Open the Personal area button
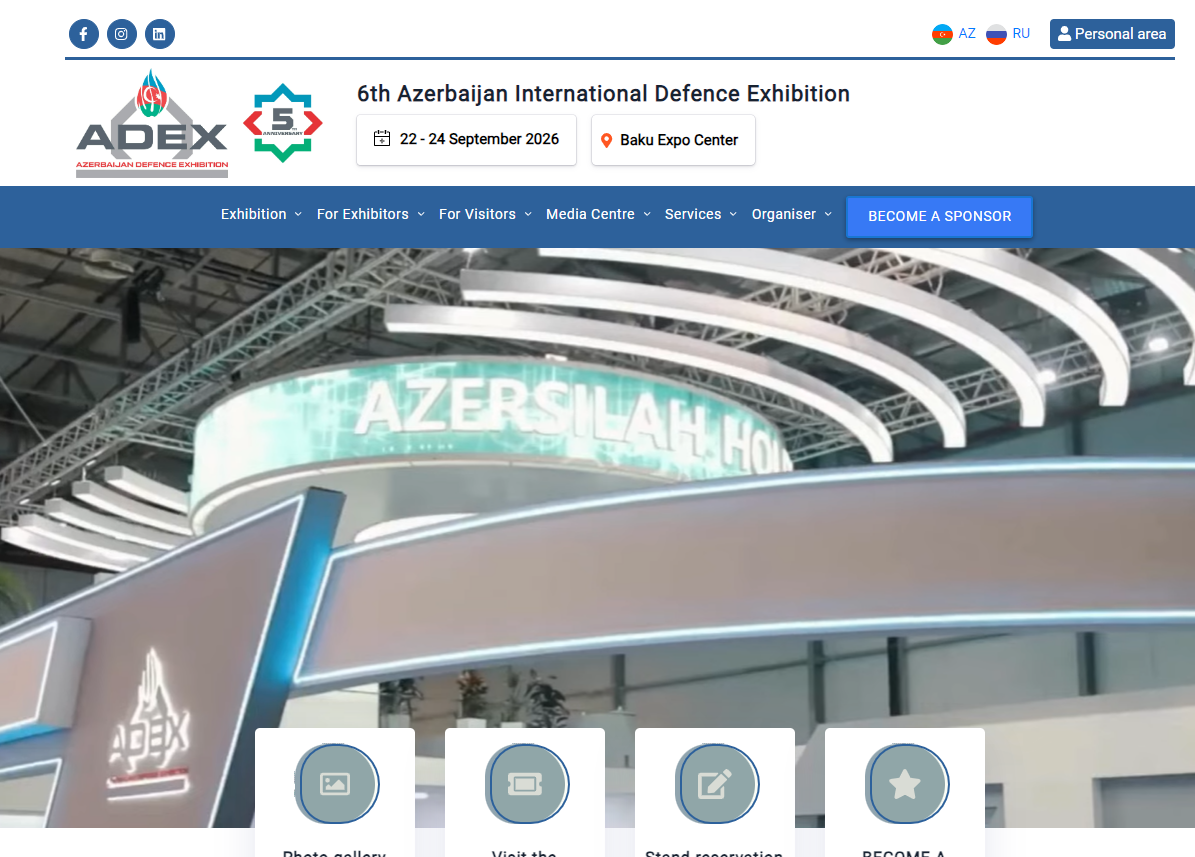This screenshot has width=1195, height=857. pos(1112,34)
